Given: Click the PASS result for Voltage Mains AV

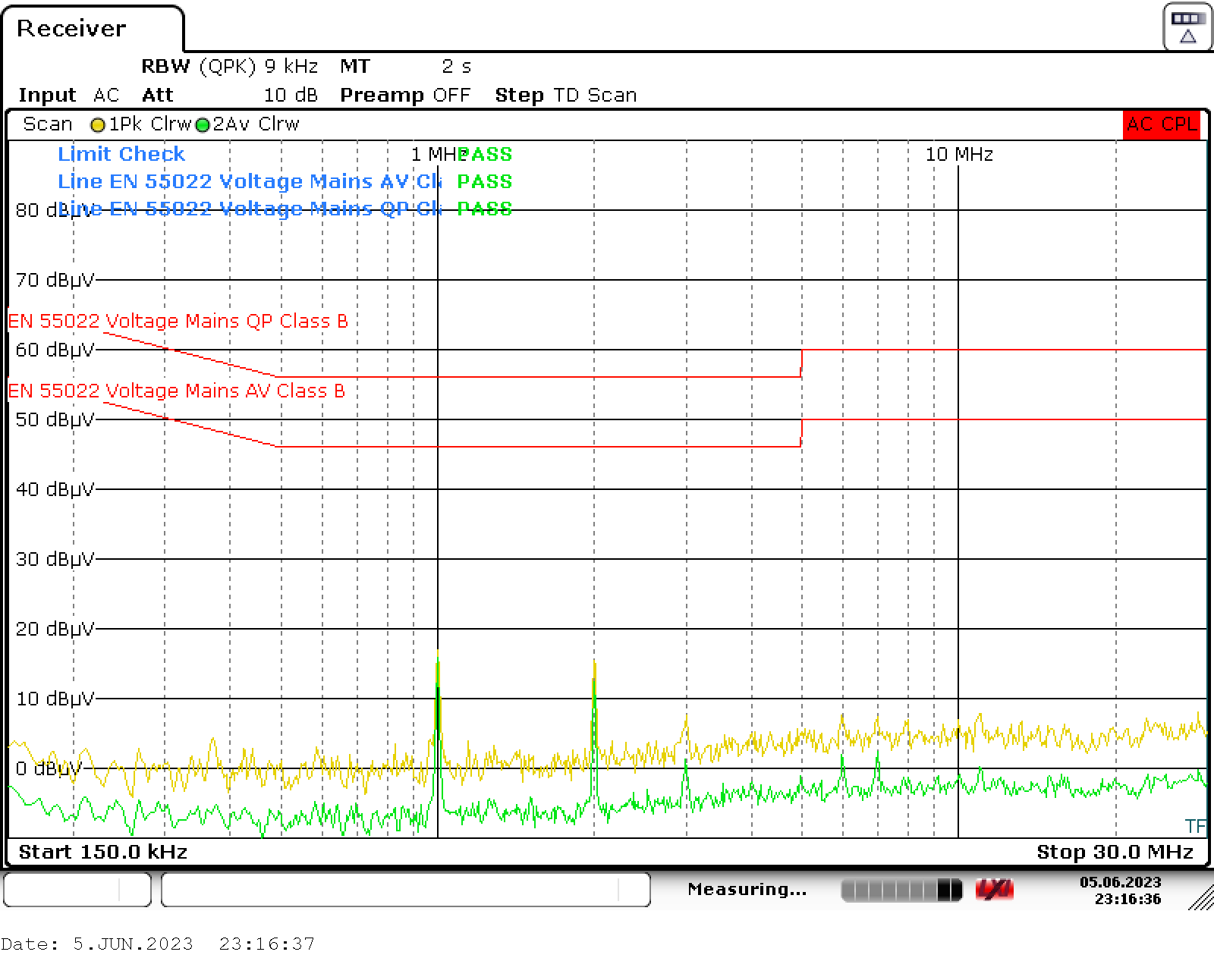Looking at the screenshot, I should 486,181.
